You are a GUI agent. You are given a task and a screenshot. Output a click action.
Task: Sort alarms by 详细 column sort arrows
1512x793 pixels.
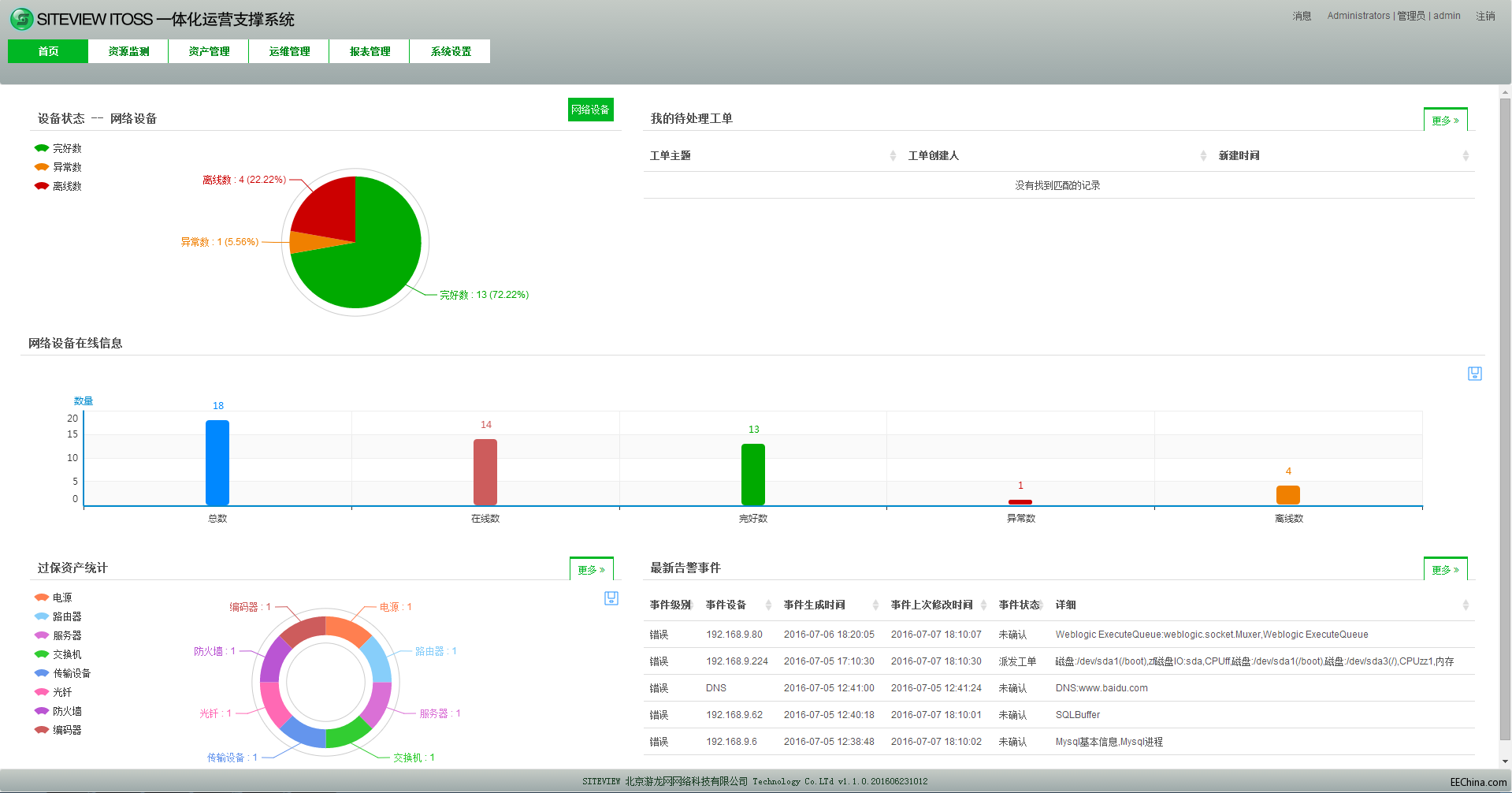coord(1465,605)
